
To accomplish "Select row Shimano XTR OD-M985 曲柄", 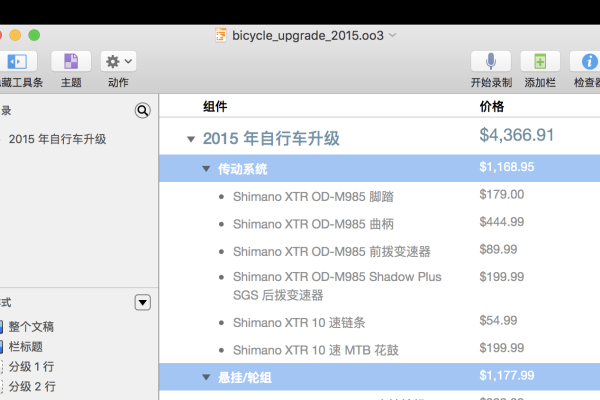I will pyautogui.click(x=313, y=224).
